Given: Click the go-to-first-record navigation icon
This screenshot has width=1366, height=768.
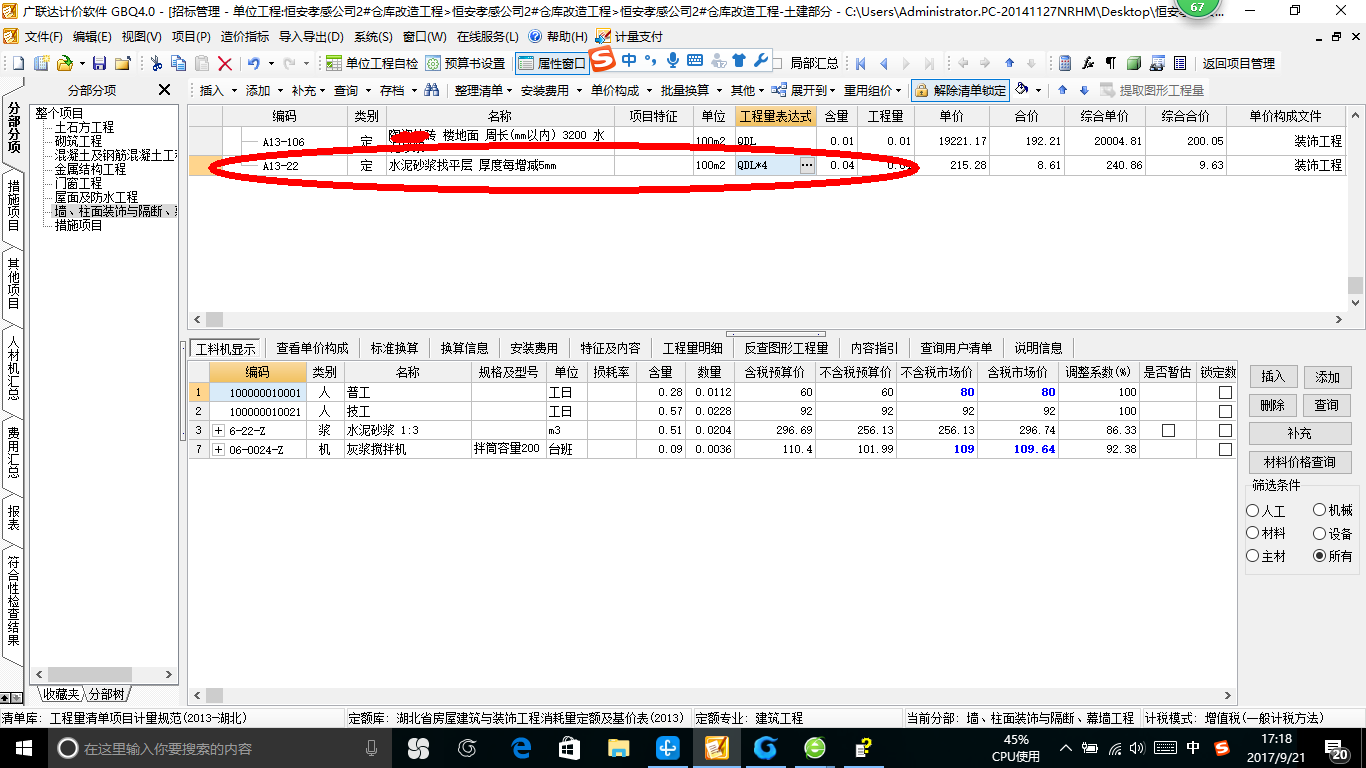Looking at the screenshot, I should point(860,63).
